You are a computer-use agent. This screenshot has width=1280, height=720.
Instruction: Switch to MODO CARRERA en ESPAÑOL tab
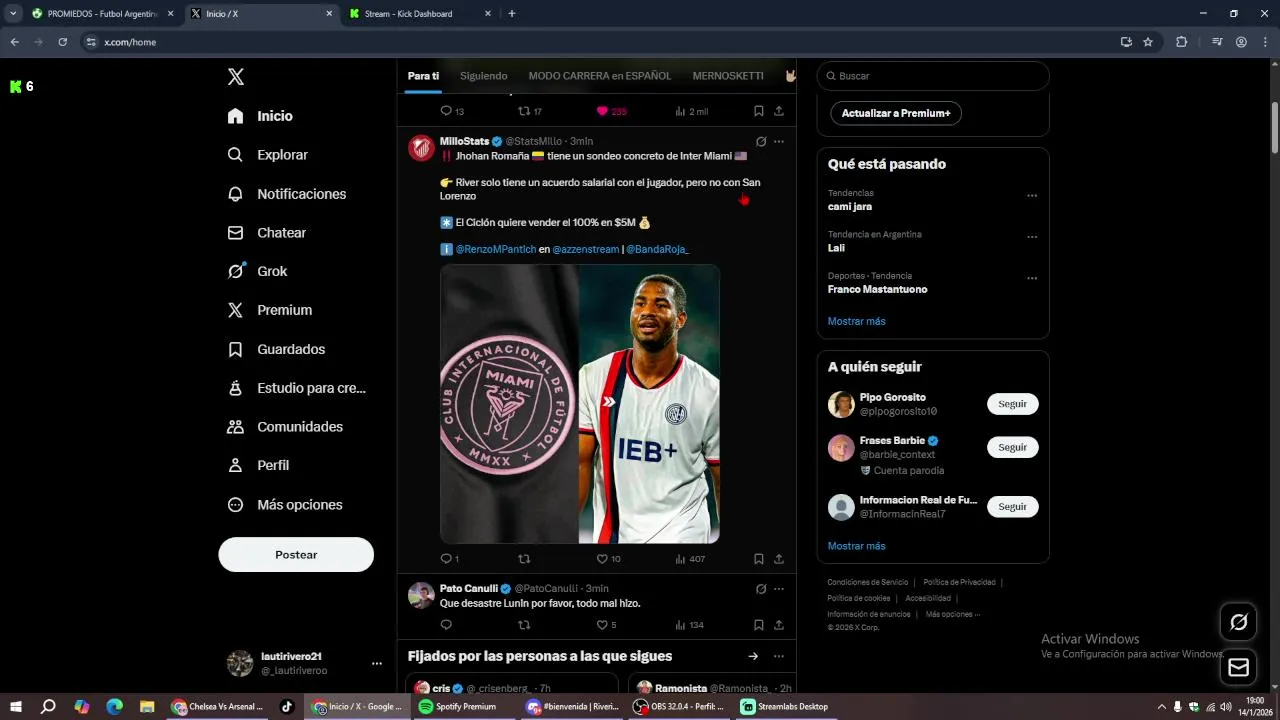[600, 76]
